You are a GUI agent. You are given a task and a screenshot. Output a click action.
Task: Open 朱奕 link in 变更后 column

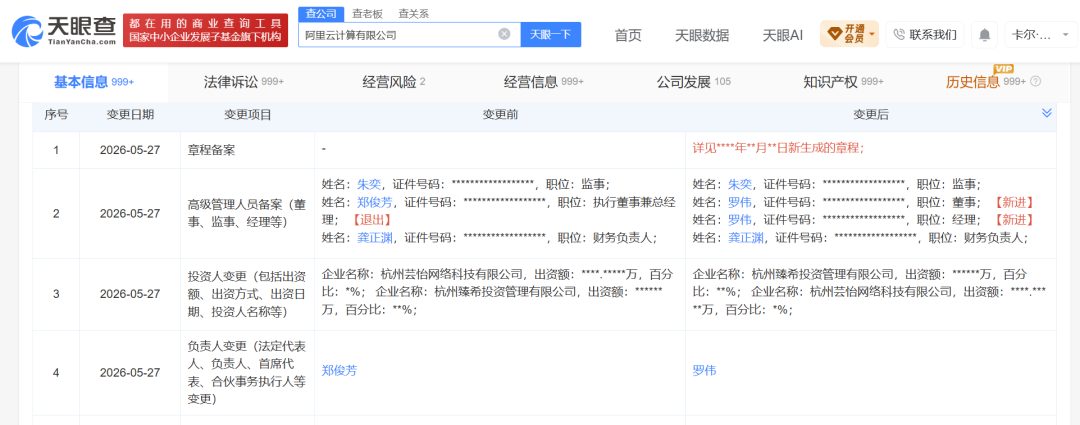740,184
